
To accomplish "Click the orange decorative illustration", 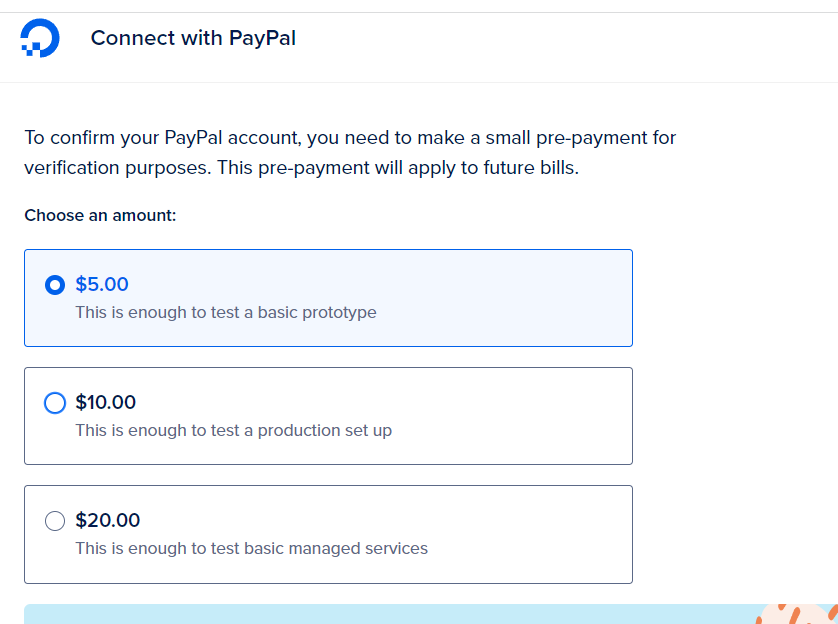I will [795, 614].
